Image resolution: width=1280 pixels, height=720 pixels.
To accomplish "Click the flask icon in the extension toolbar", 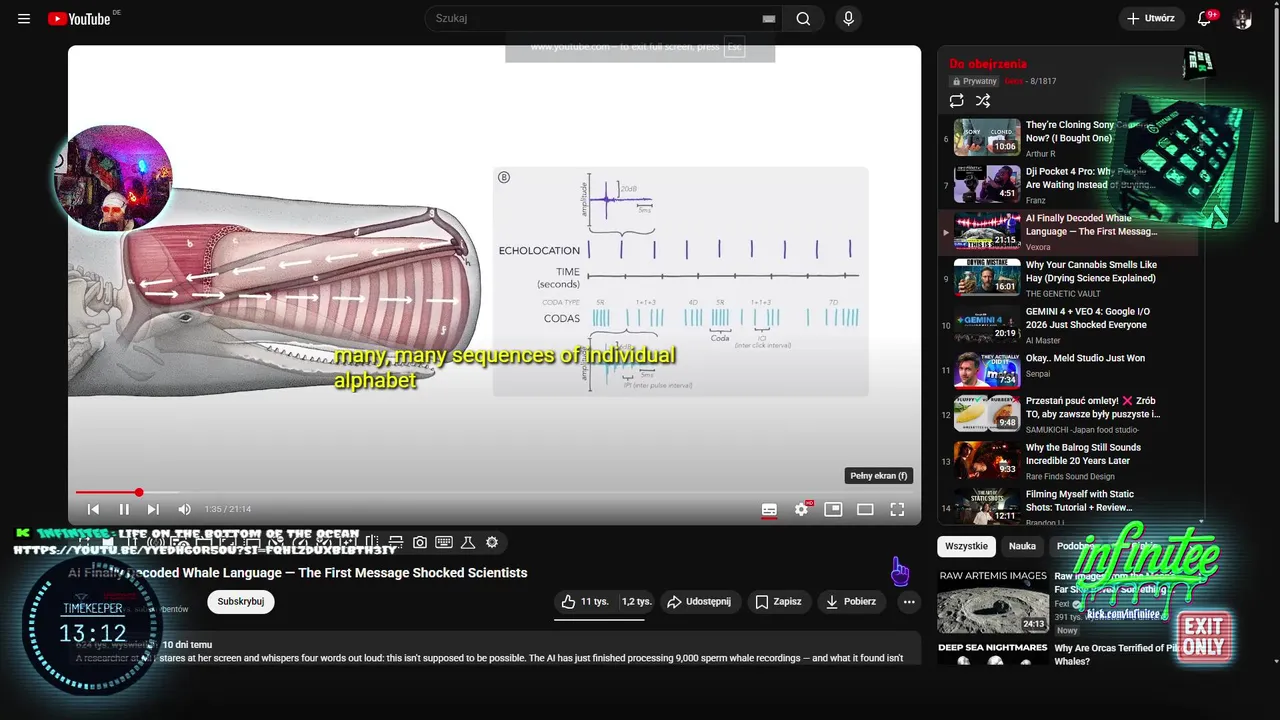I will point(467,542).
